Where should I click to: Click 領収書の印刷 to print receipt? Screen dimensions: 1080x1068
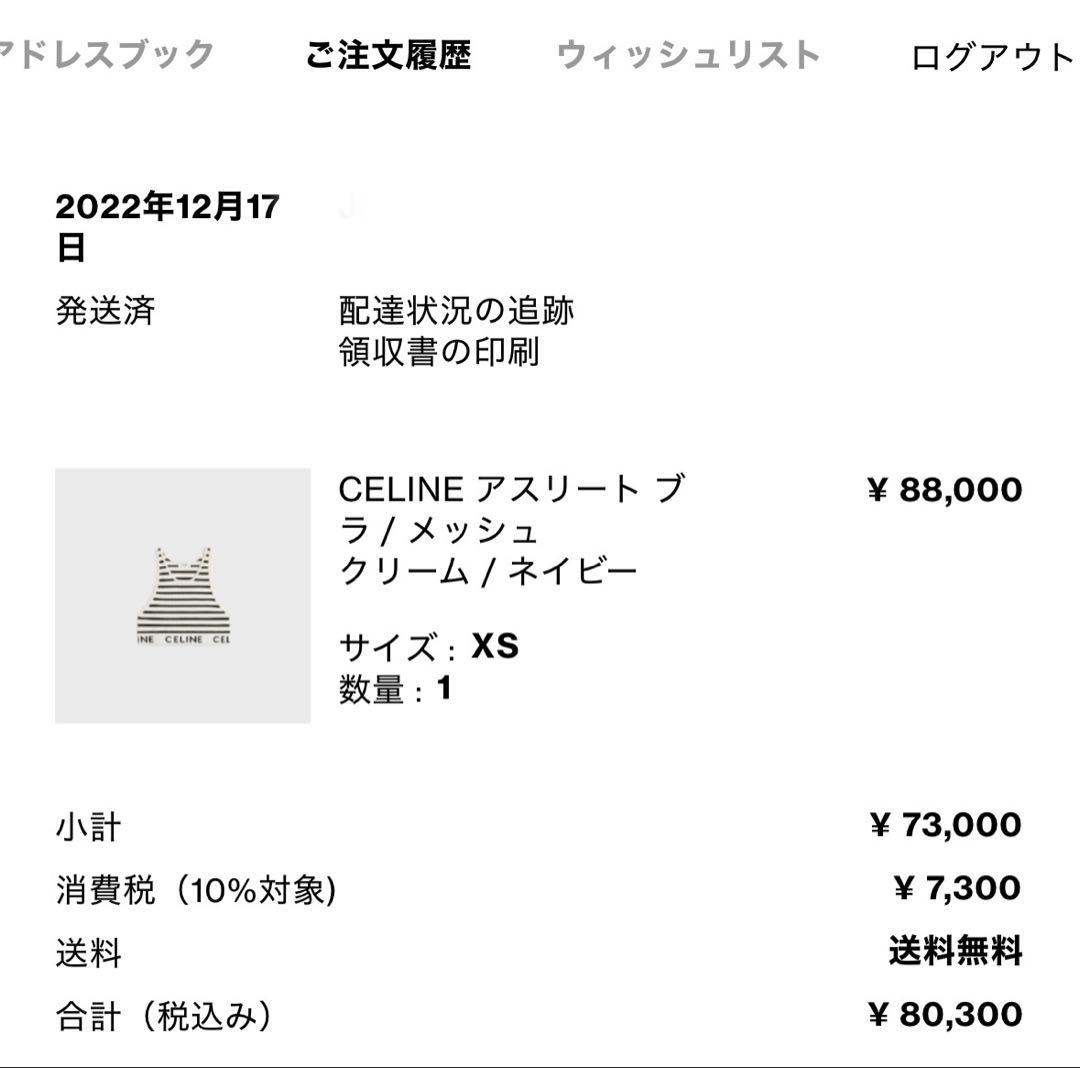coord(439,352)
